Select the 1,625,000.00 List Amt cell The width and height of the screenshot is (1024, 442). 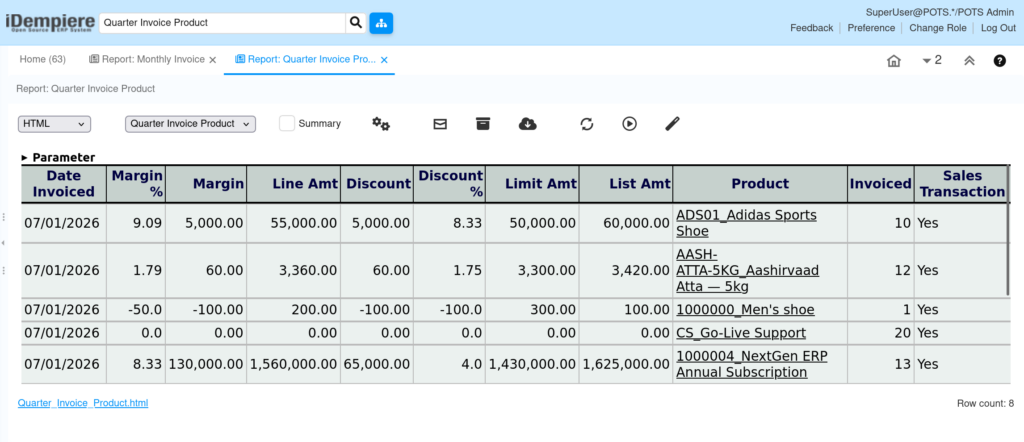point(626,364)
